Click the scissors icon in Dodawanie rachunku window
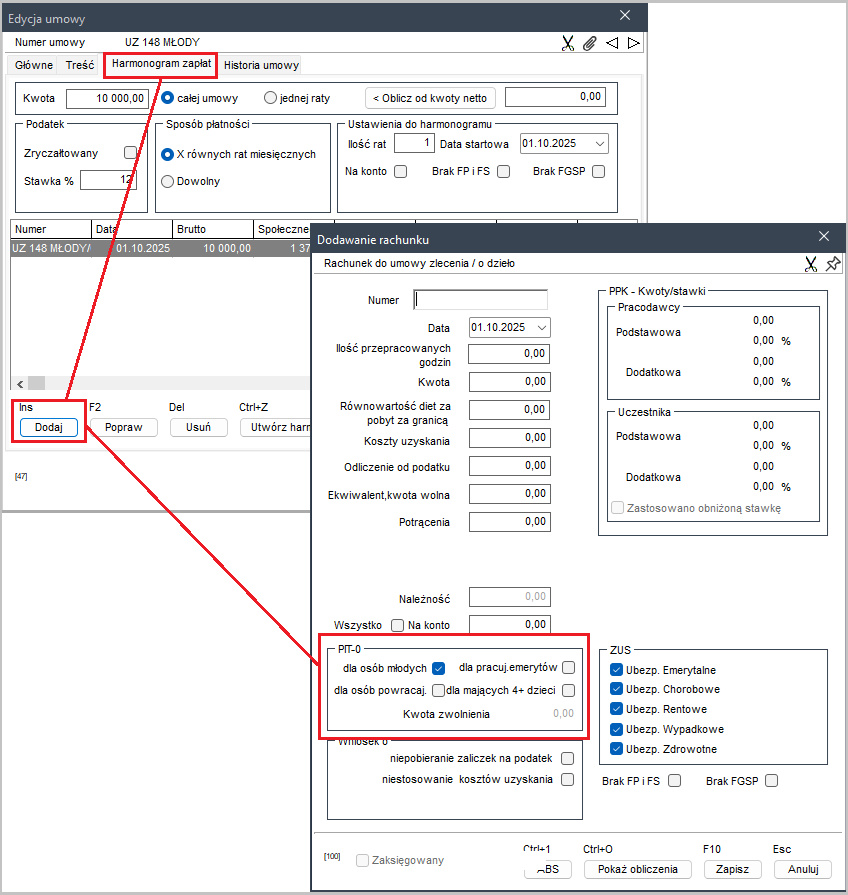848x895 pixels. 811,264
